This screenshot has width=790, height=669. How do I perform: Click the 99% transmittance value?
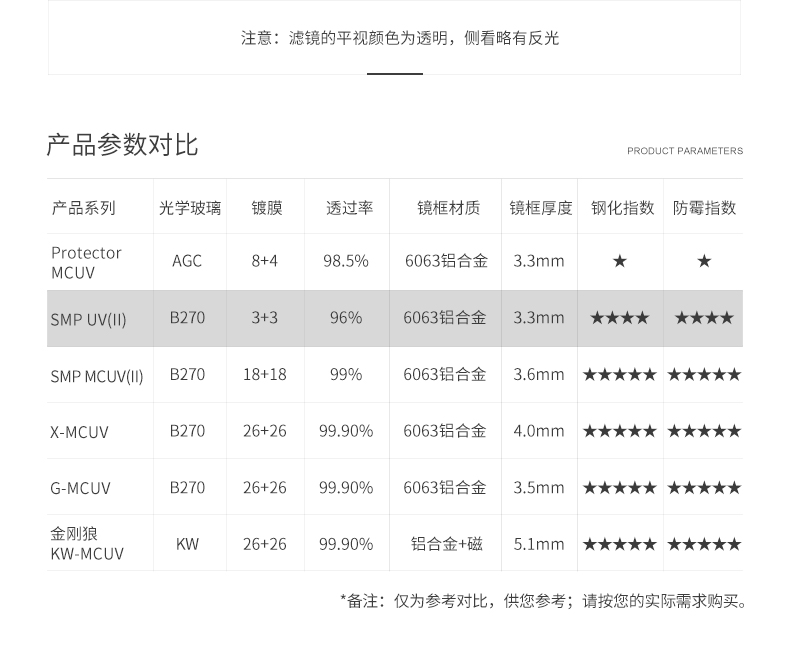pyautogui.click(x=346, y=375)
